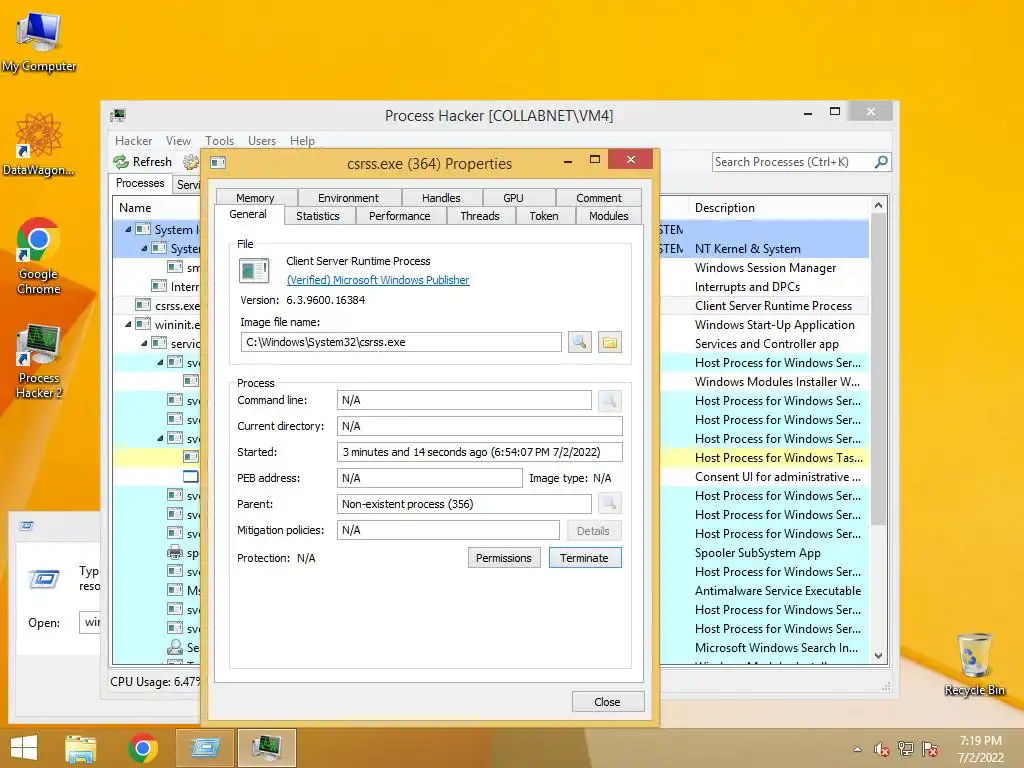Image resolution: width=1024 pixels, height=768 pixels.
Task: Click the magnifier icon next to the image file name
Action: click(579, 342)
